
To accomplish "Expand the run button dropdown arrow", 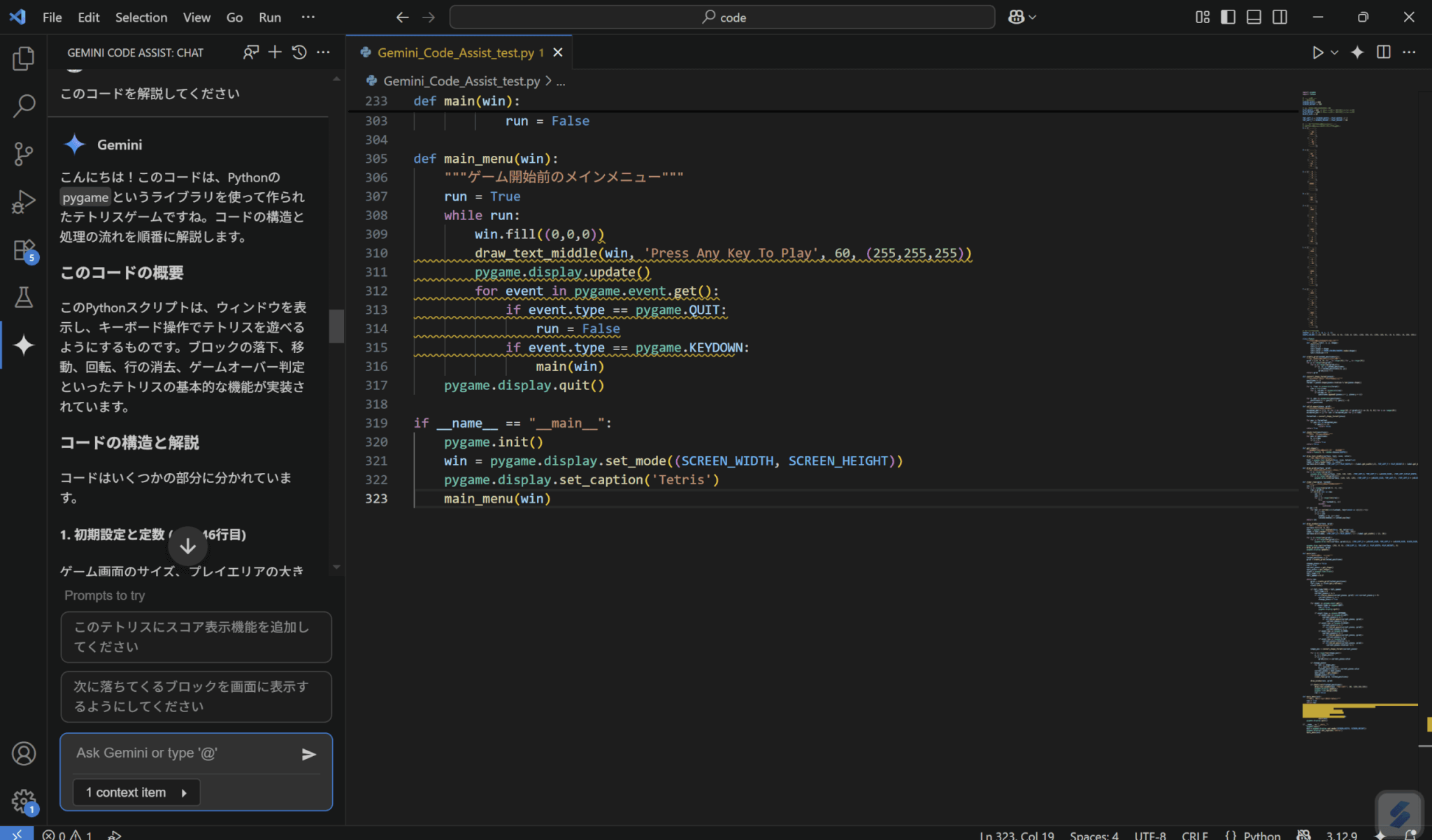I will [x=1334, y=52].
